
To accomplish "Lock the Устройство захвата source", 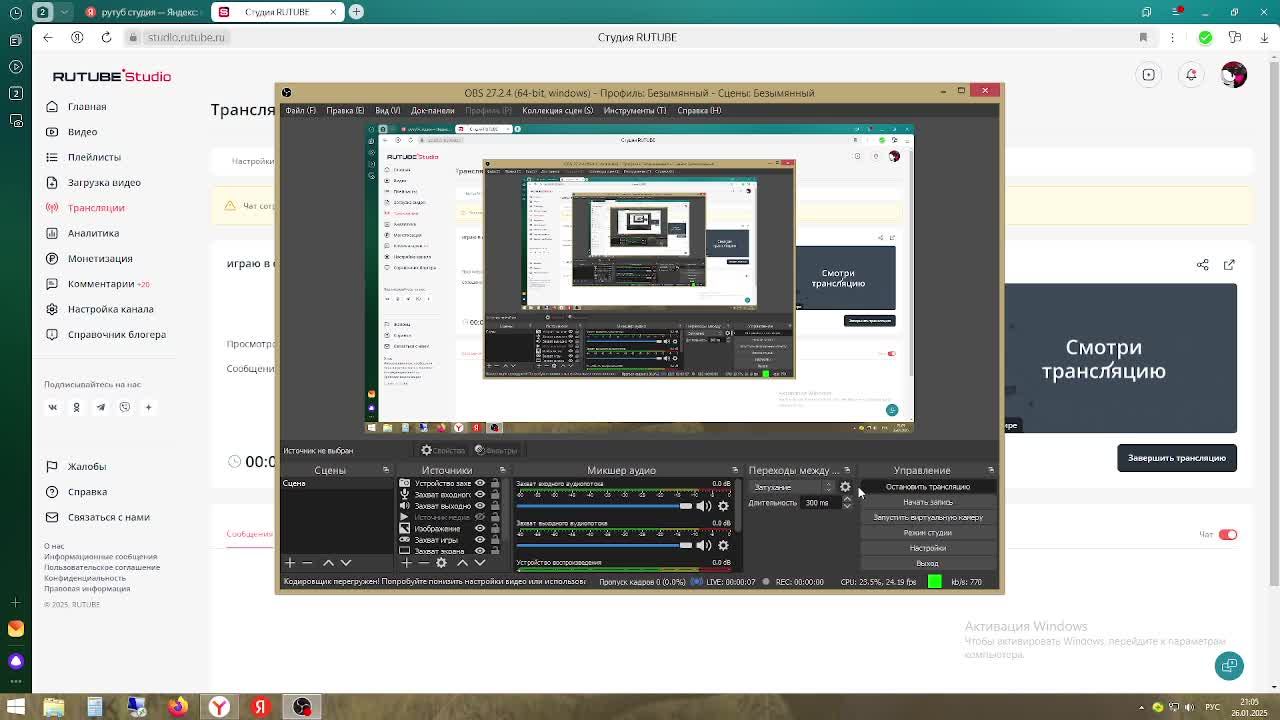I will click(x=494, y=483).
